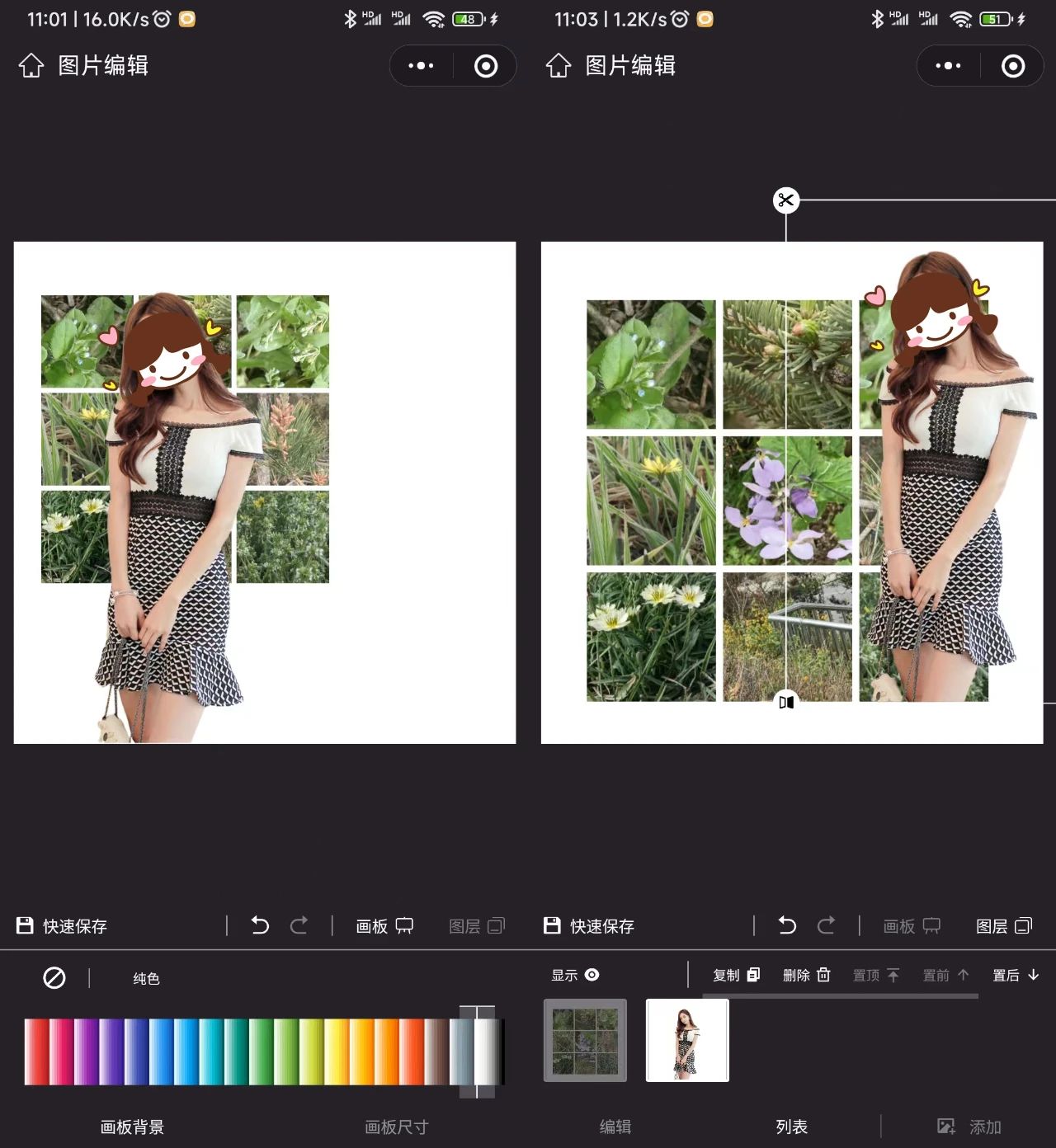Switch to the 编辑 edit tab
This screenshot has width=1056, height=1148.
click(615, 1126)
